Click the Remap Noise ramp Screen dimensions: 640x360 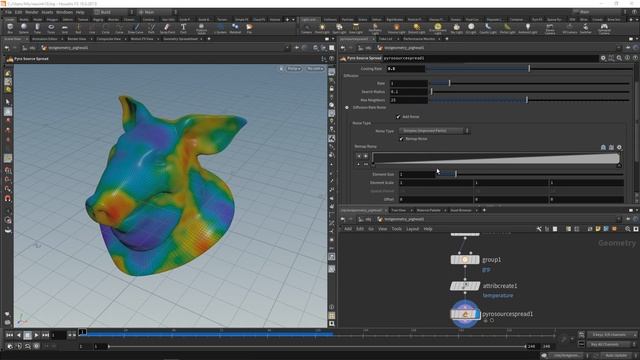(496, 159)
